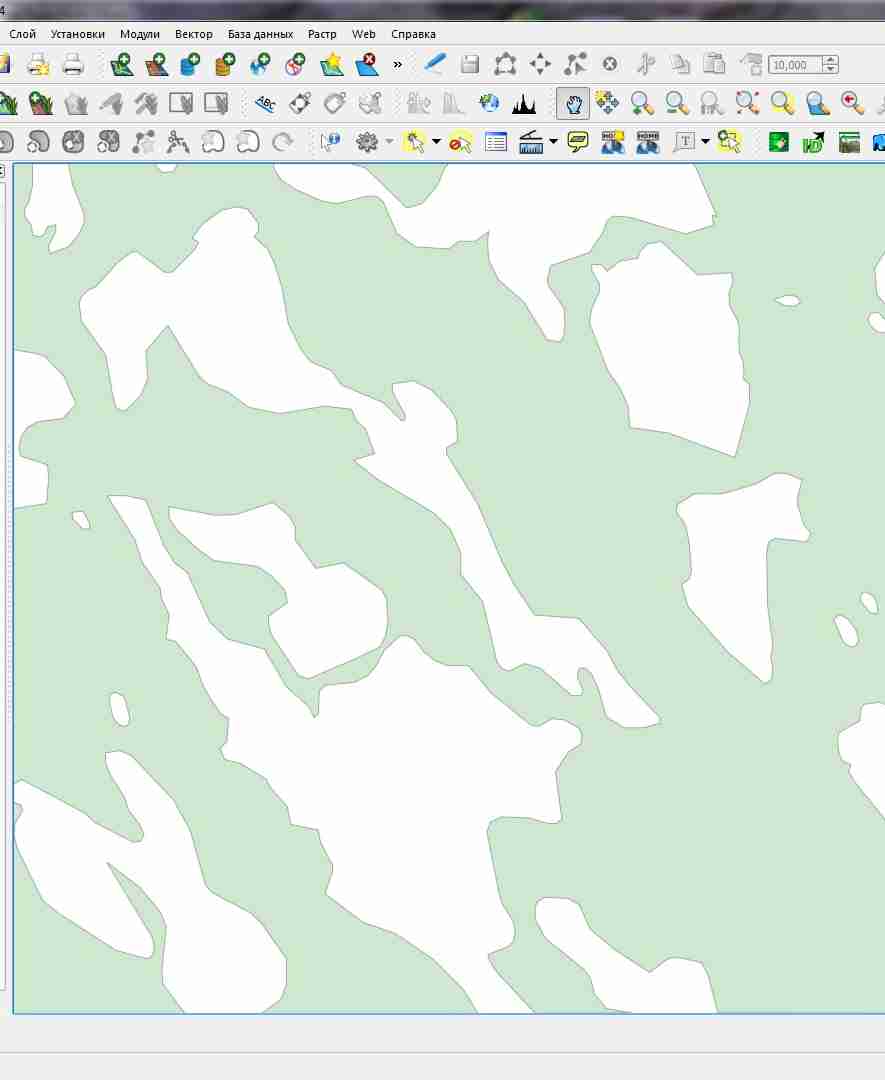
Task: Click the green ID arrow plugin icon
Action: click(814, 143)
